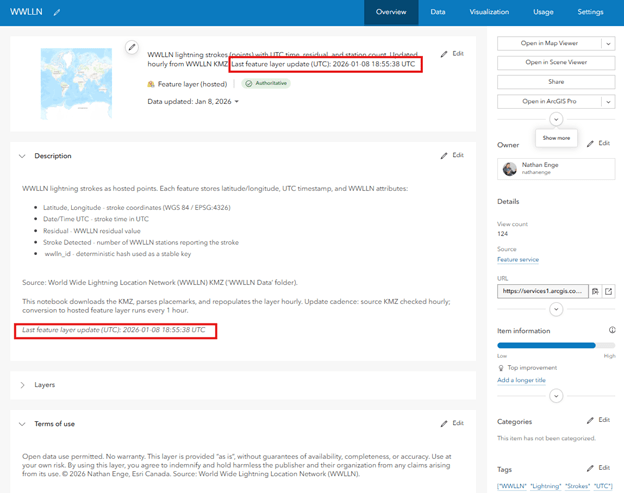Click the view count value 124
The height and width of the screenshot is (493, 624).
(502, 234)
